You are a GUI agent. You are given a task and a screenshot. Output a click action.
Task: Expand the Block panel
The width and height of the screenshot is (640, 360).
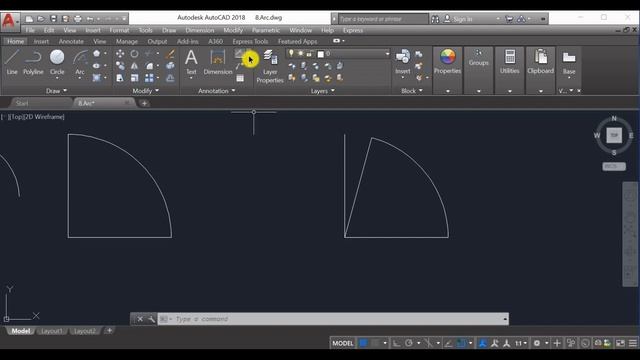tap(411, 91)
